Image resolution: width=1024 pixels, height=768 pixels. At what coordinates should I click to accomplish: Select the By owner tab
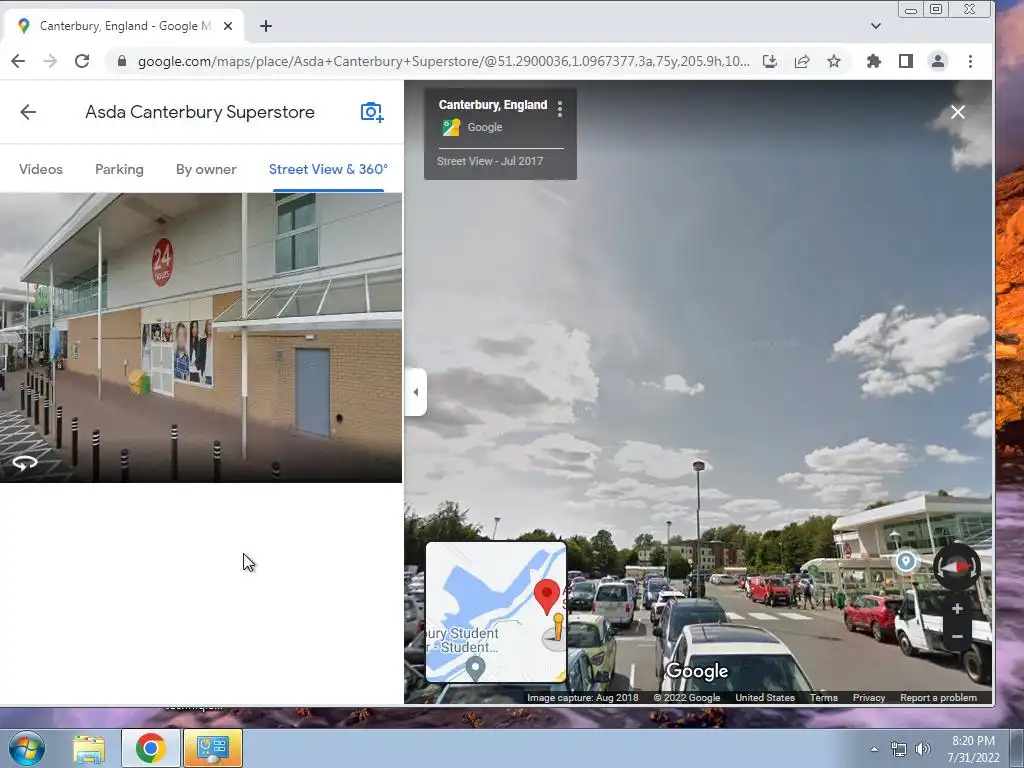point(206,169)
